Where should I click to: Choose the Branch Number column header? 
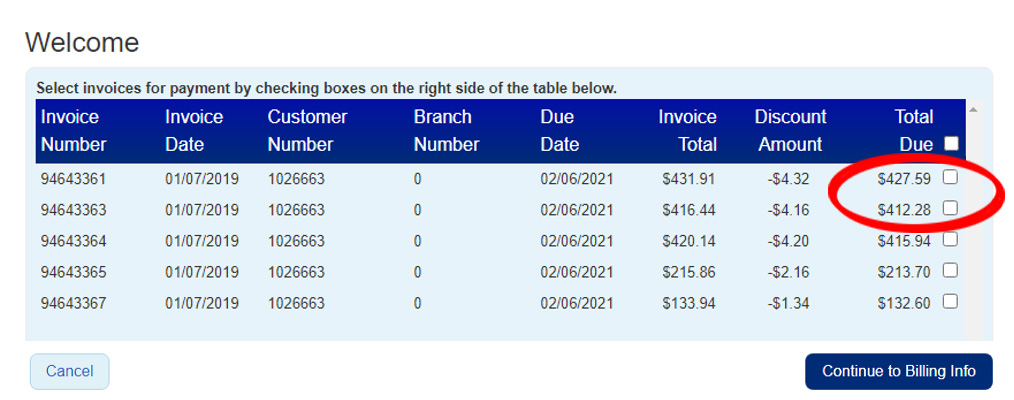pos(446,131)
